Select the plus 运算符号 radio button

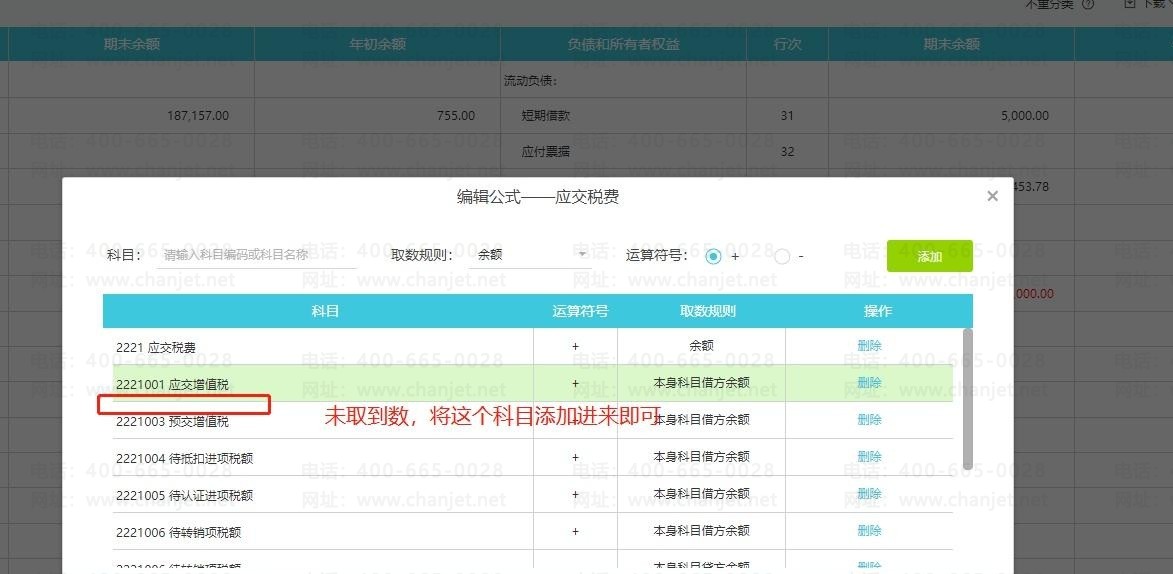coord(714,257)
